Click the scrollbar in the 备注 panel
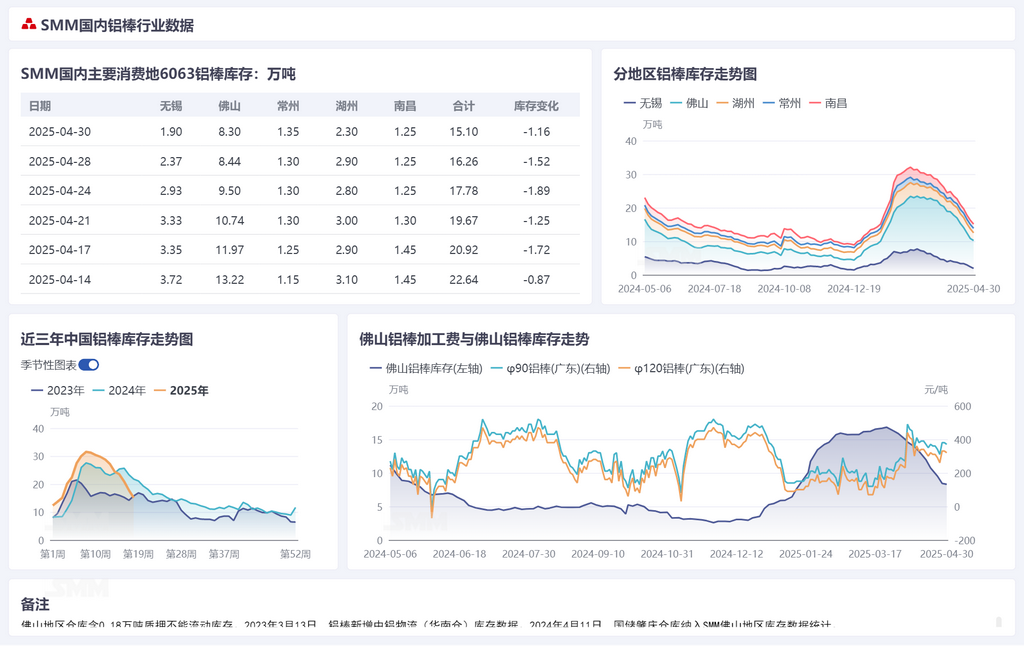 pos(999,622)
